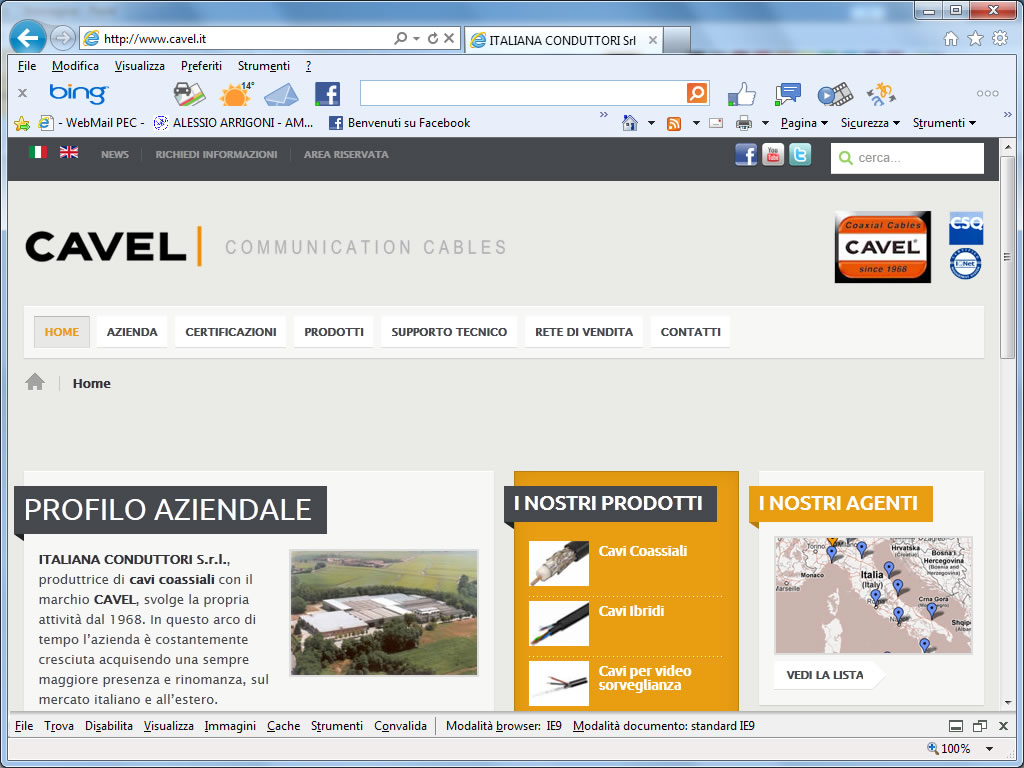The image size is (1024, 768).
Task: Click the RICHIEDI INFORMAZIONI top link
Action: [216, 155]
